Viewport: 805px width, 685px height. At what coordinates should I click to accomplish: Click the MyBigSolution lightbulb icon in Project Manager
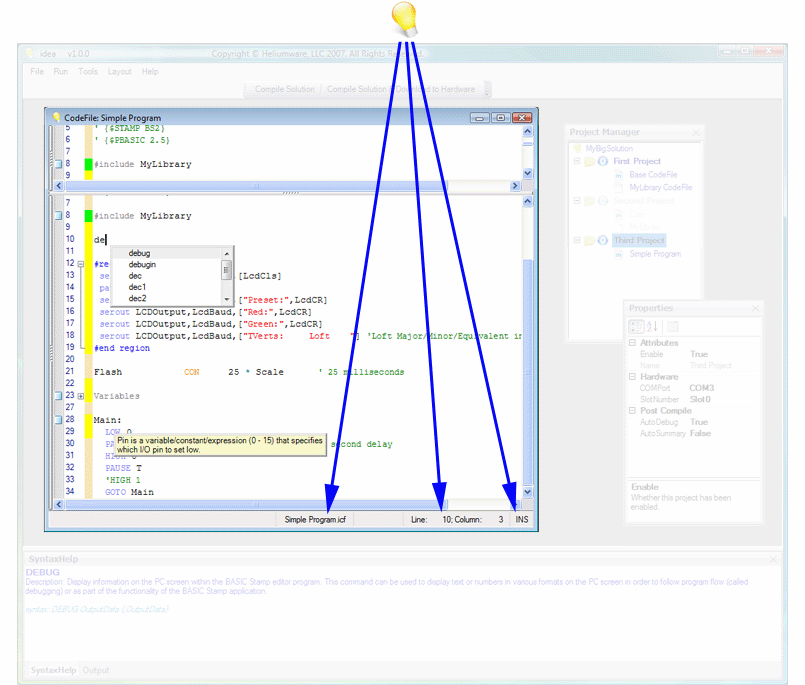pos(577,149)
